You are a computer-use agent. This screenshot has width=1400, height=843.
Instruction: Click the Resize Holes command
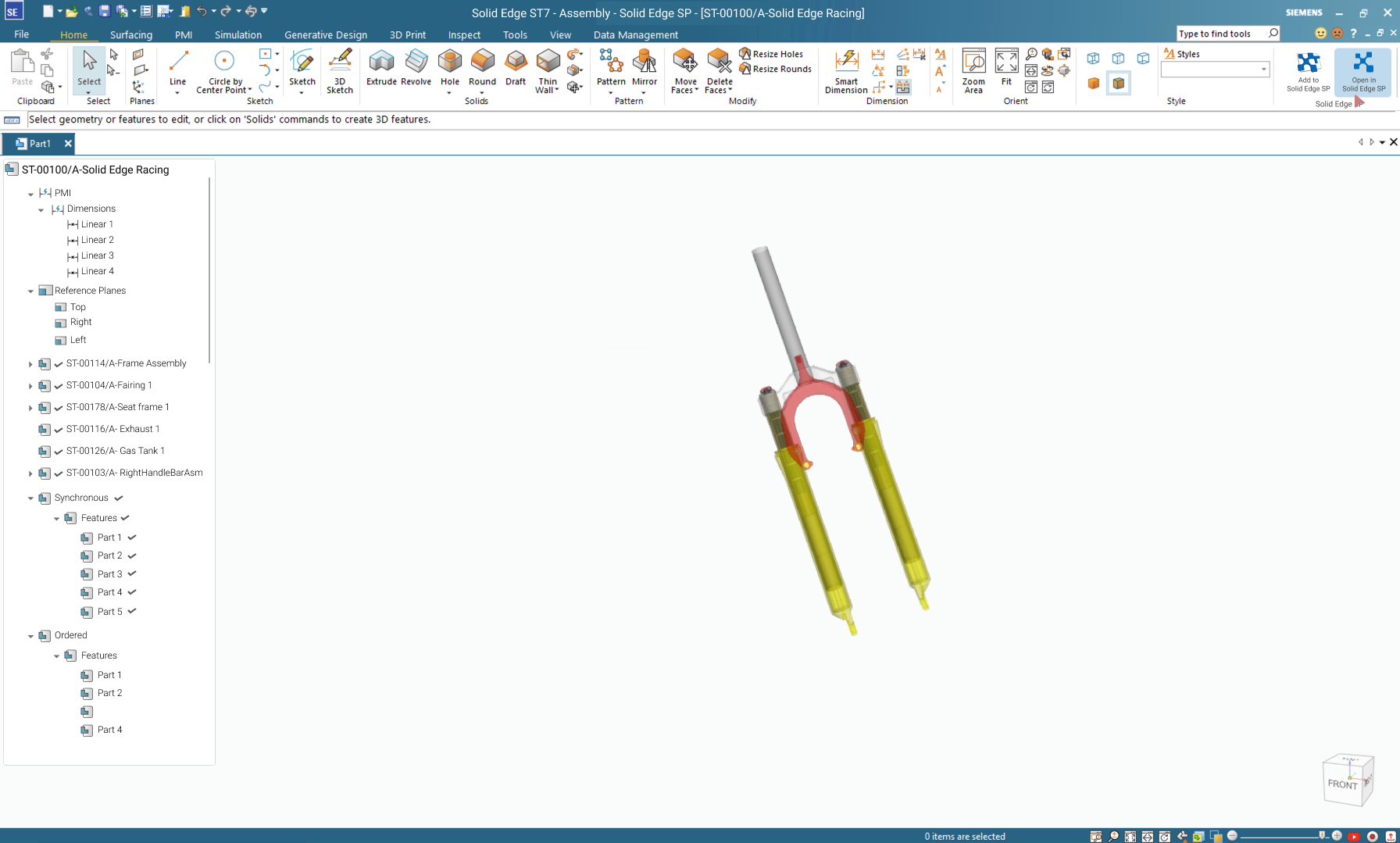(x=771, y=54)
